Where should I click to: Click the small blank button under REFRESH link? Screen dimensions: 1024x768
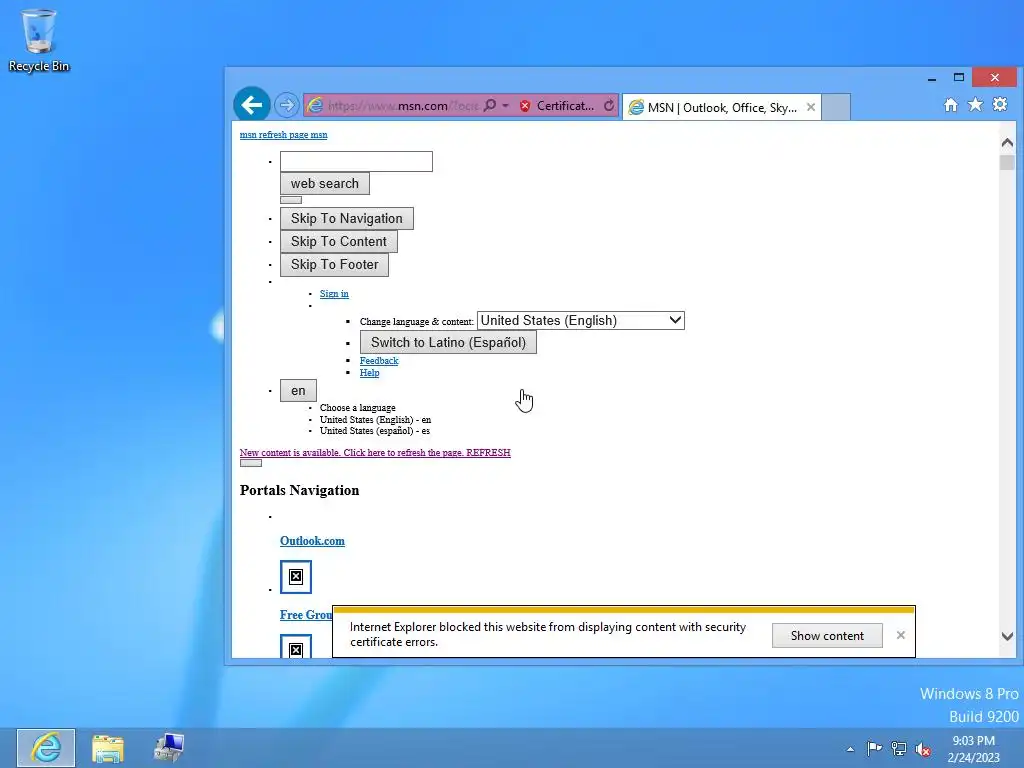(x=251, y=463)
